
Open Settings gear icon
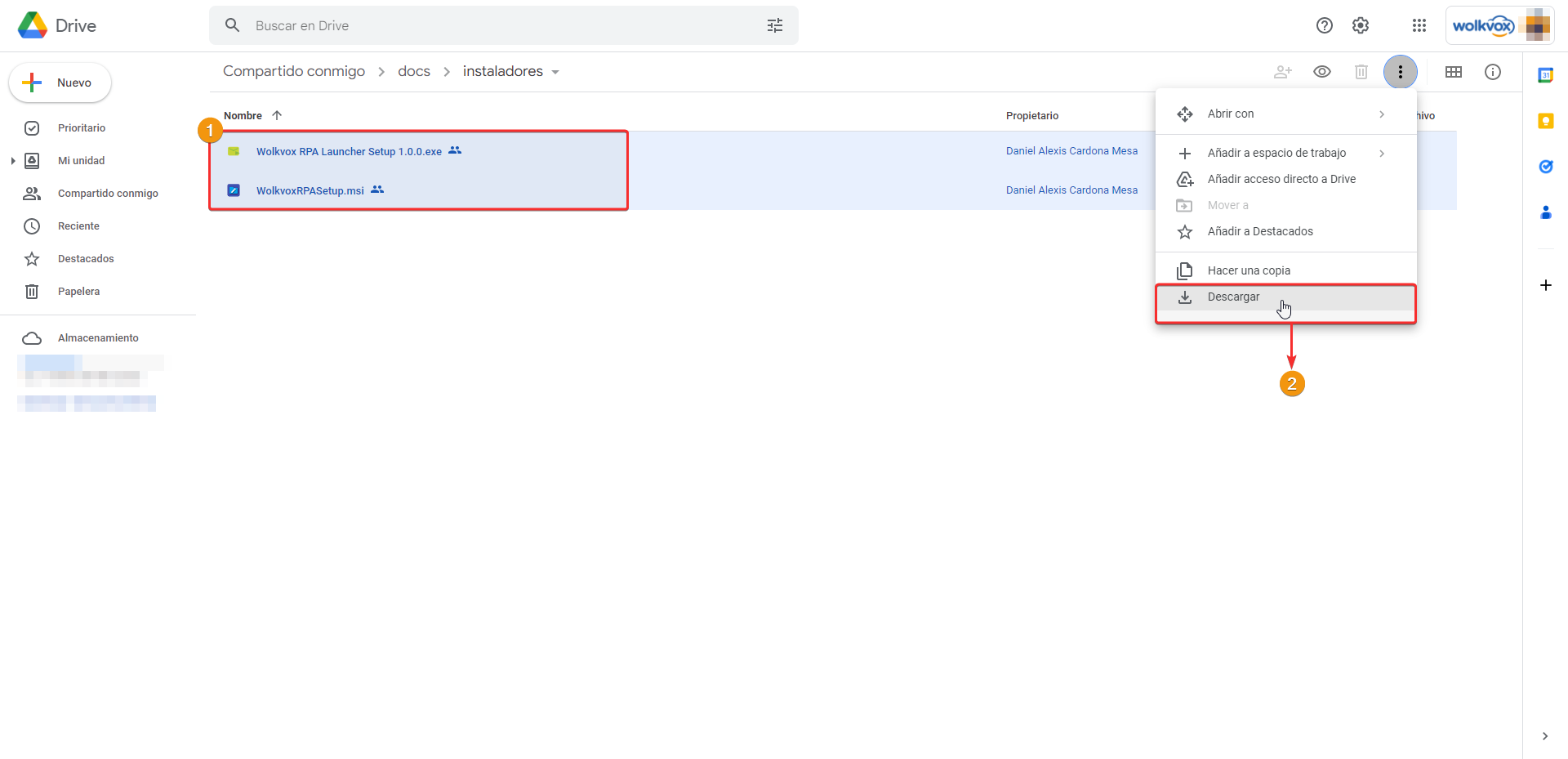(1361, 25)
